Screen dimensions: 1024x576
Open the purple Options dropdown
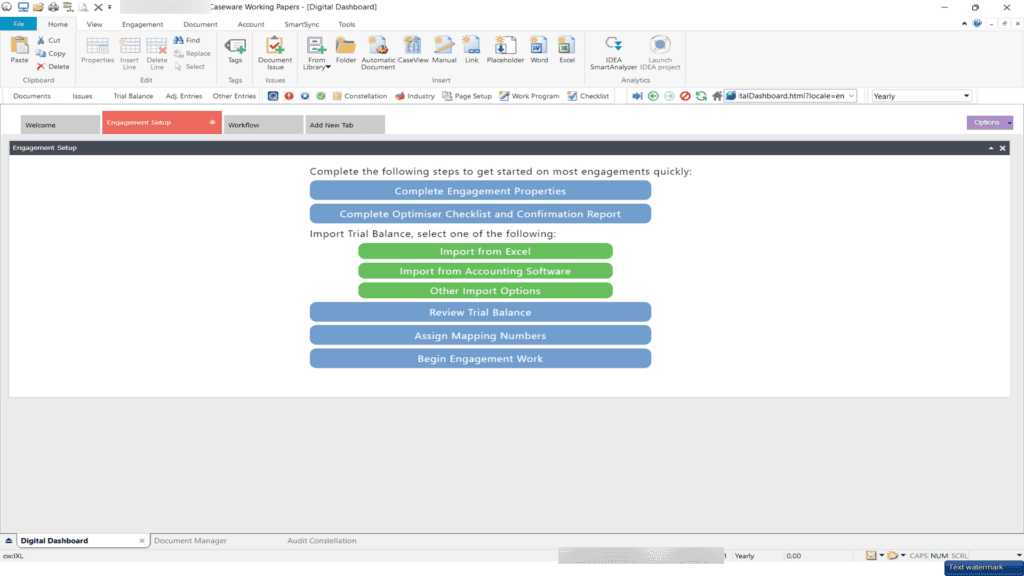click(989, 122)
